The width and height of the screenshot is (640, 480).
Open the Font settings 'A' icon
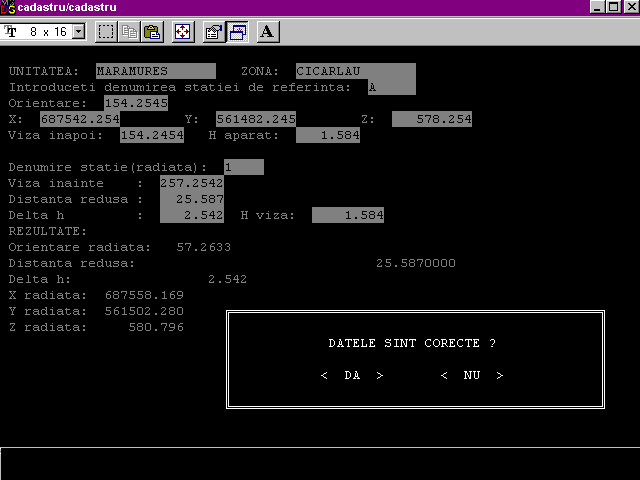[x=267, y=31]
